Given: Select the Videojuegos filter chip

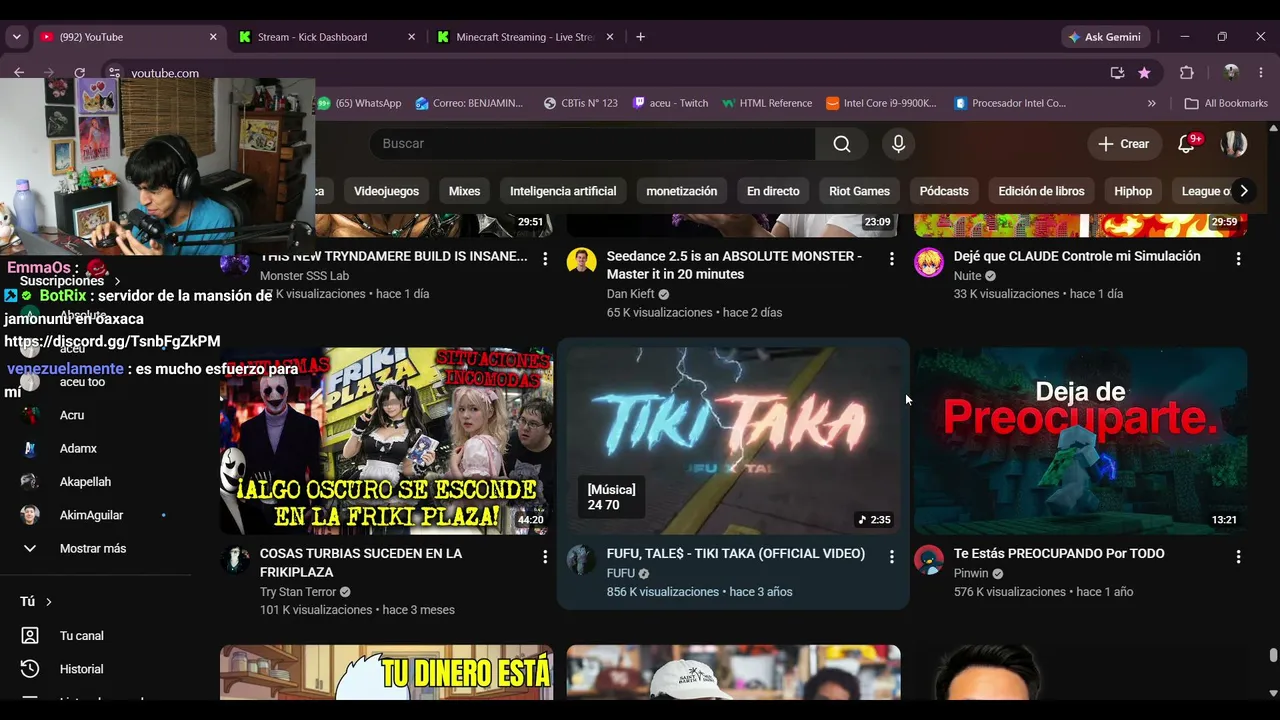Looking at the screenshot, I should (x=386, y=191).
